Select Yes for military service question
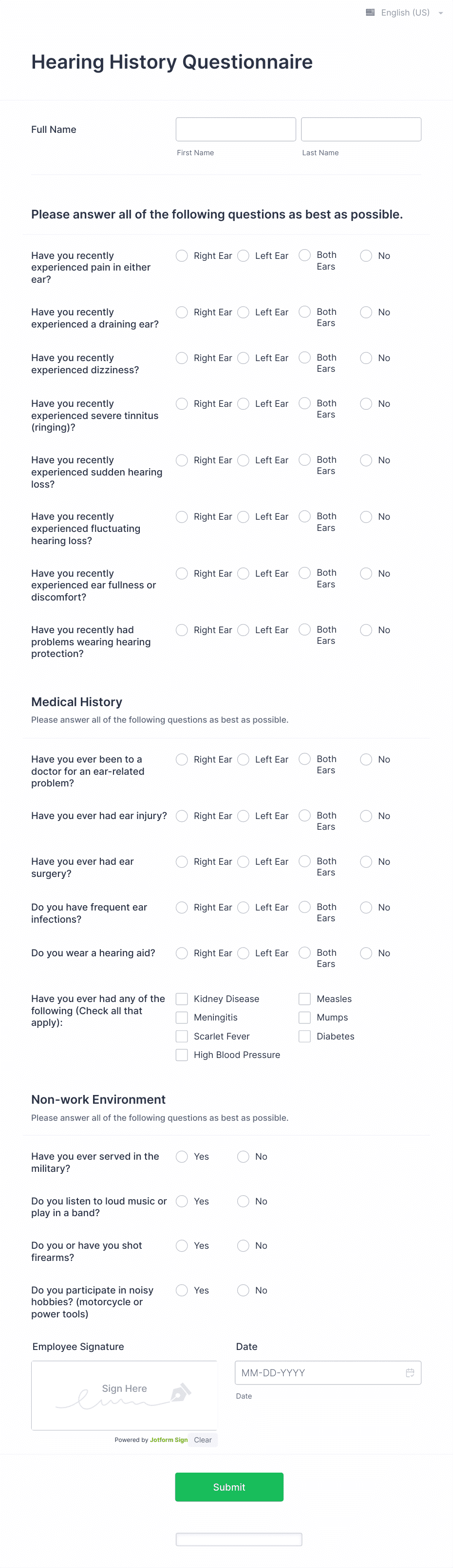Image resolution: width=453 pixels, height=1568 pixels. (x=181, y=1156)
